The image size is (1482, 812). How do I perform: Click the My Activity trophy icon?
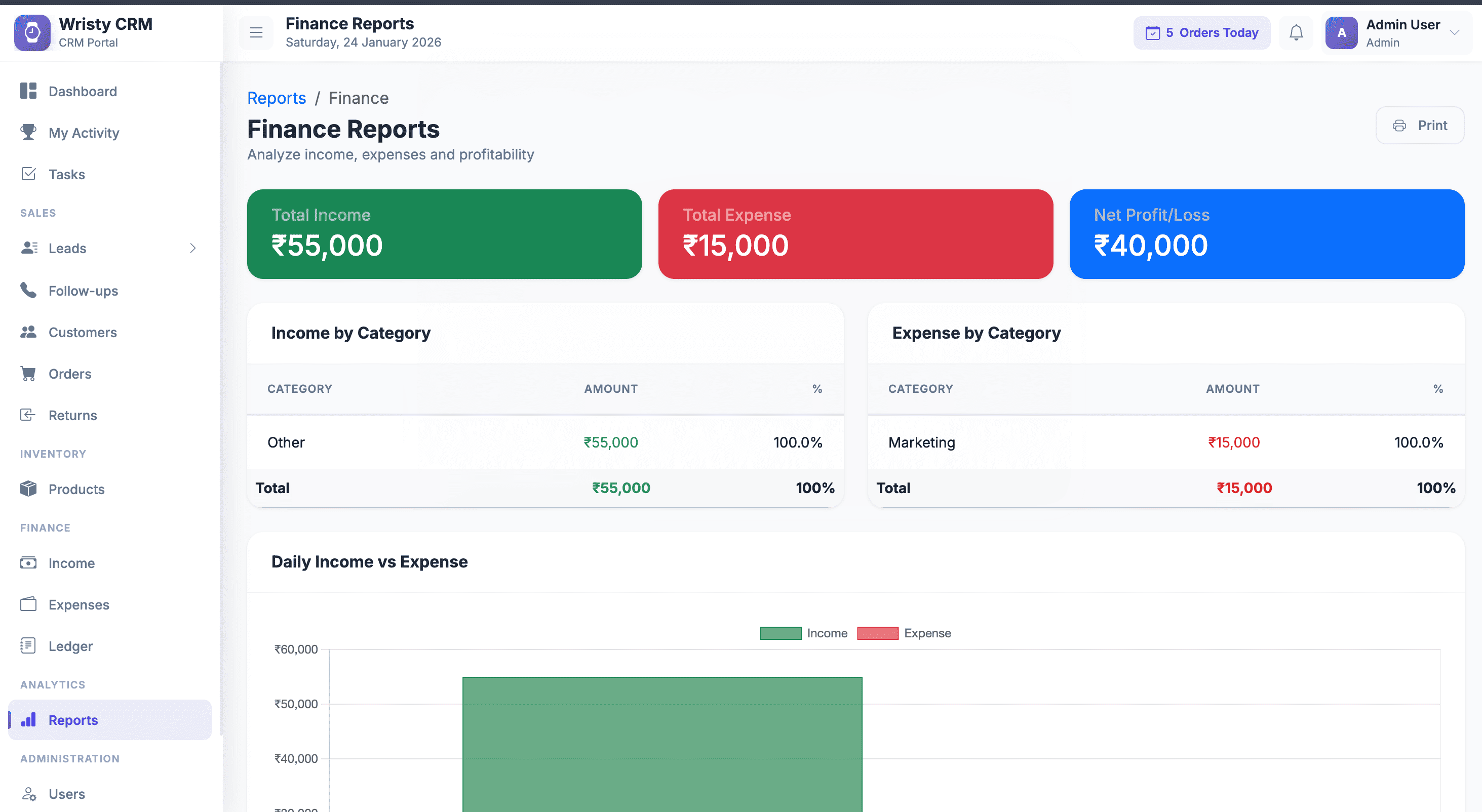click(x=28, y=132)
